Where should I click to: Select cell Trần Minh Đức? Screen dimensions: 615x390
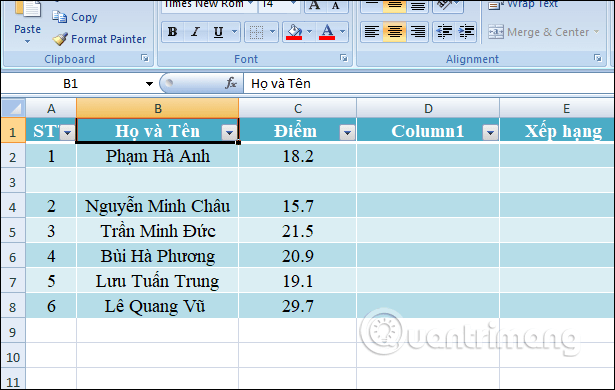click(x=158, y=231)
